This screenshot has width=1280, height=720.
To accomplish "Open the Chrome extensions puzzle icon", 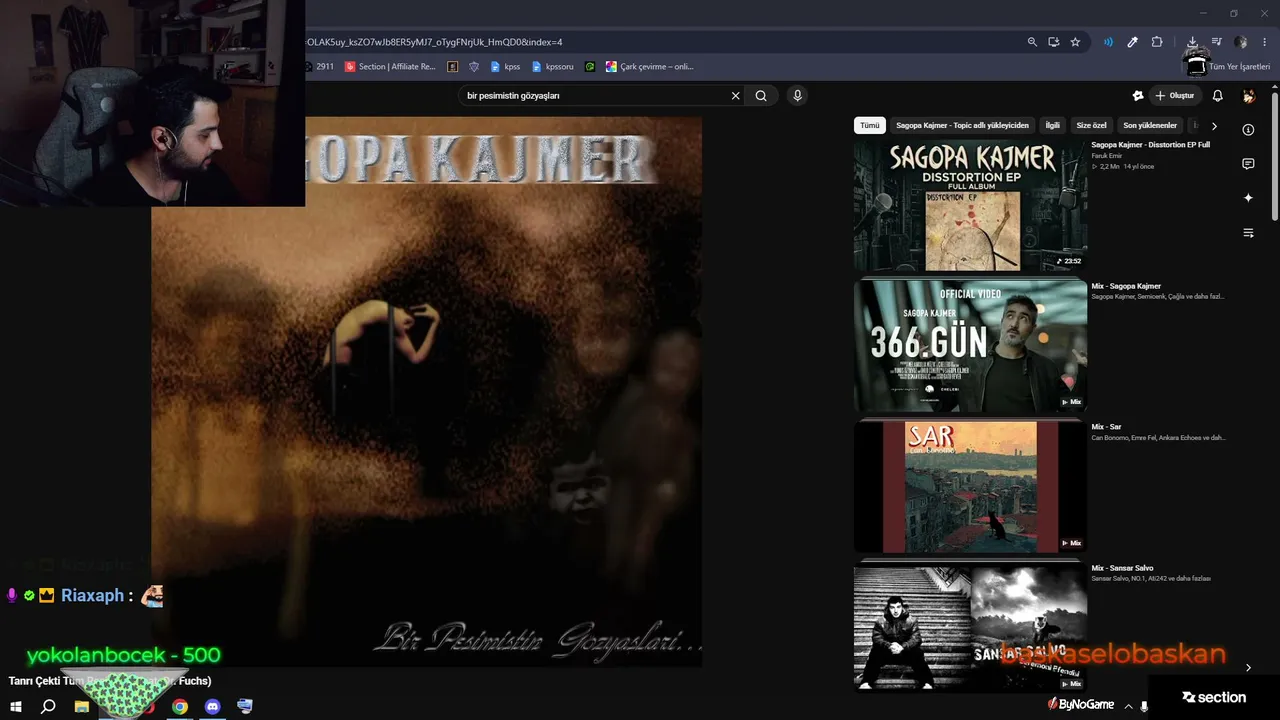I will [1157, 42].
